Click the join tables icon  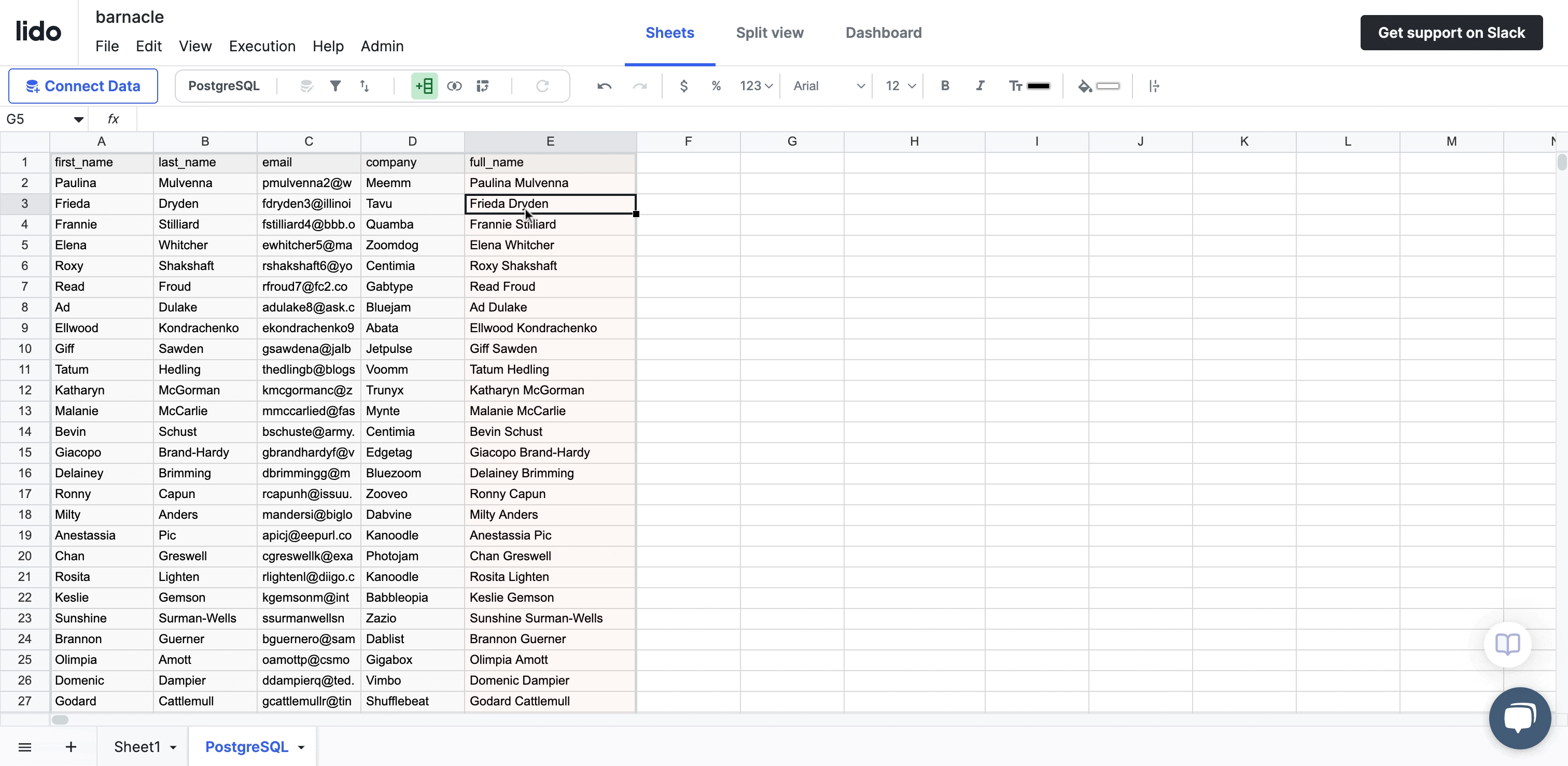[x=454, y=86]
